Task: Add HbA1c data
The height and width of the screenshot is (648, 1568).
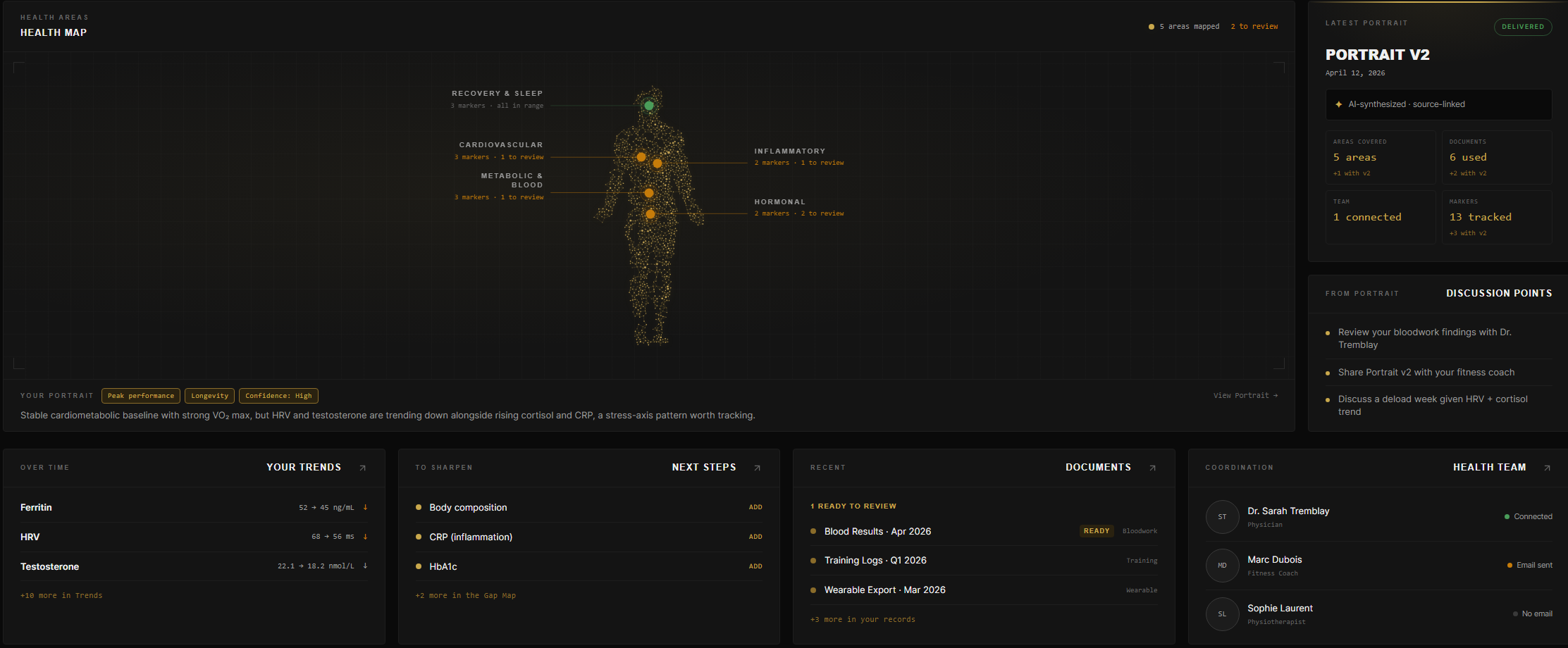Action: pyautogui.click(x=755, y=566)
